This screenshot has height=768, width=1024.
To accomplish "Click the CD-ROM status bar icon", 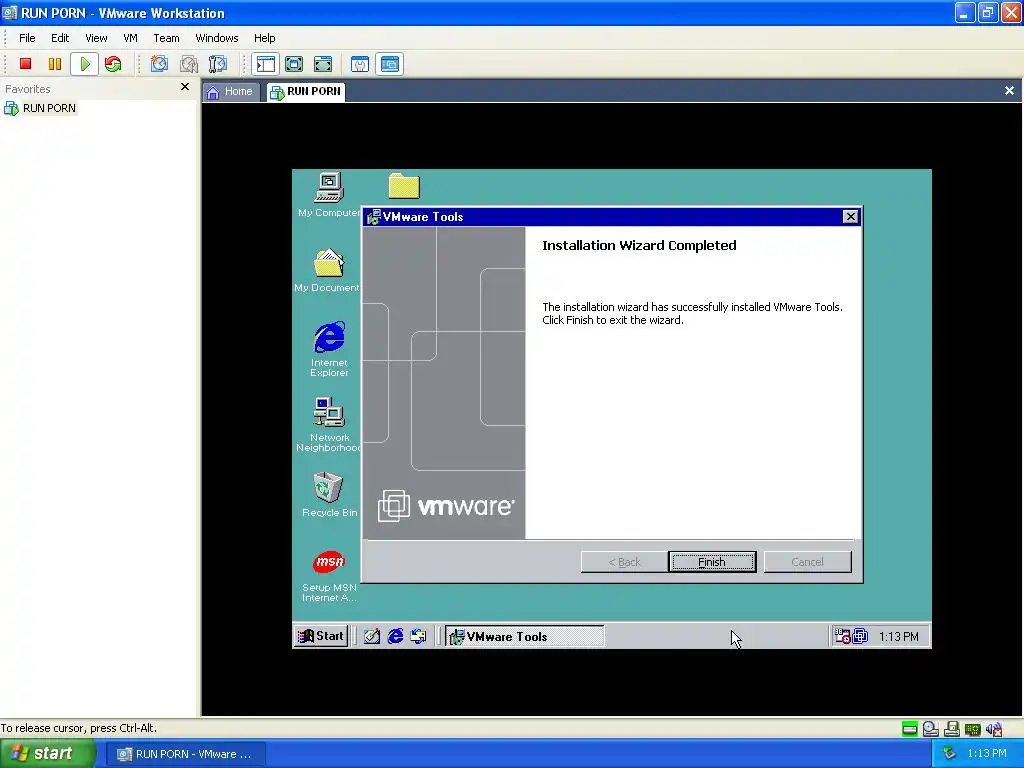I will (931, 729).
